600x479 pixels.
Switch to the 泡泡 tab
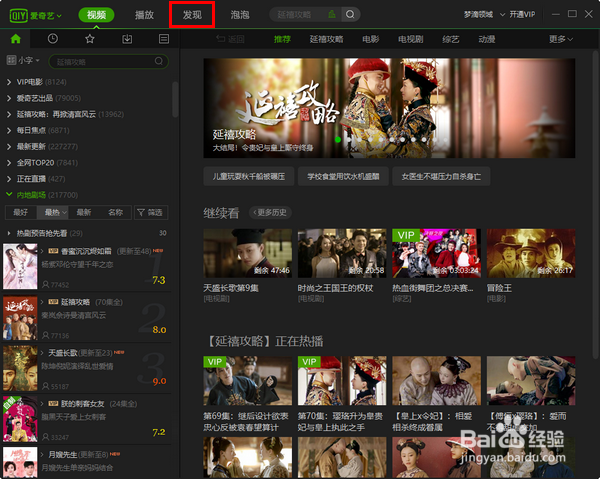point(240,15)
